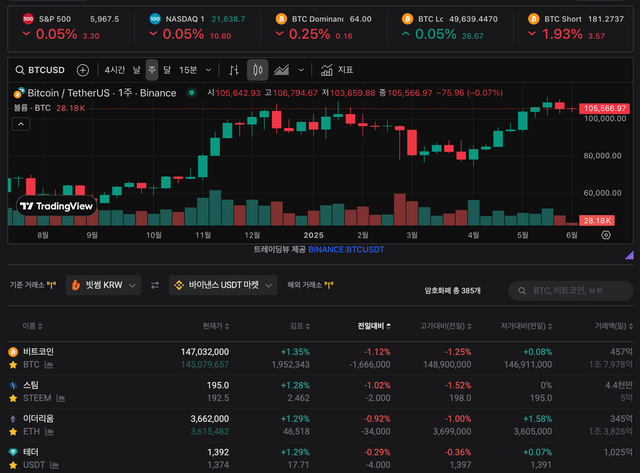This screenshot has width=640, height=473.
Task: Click signal icon next to 기준 거래소
Action: click(51, 285)
